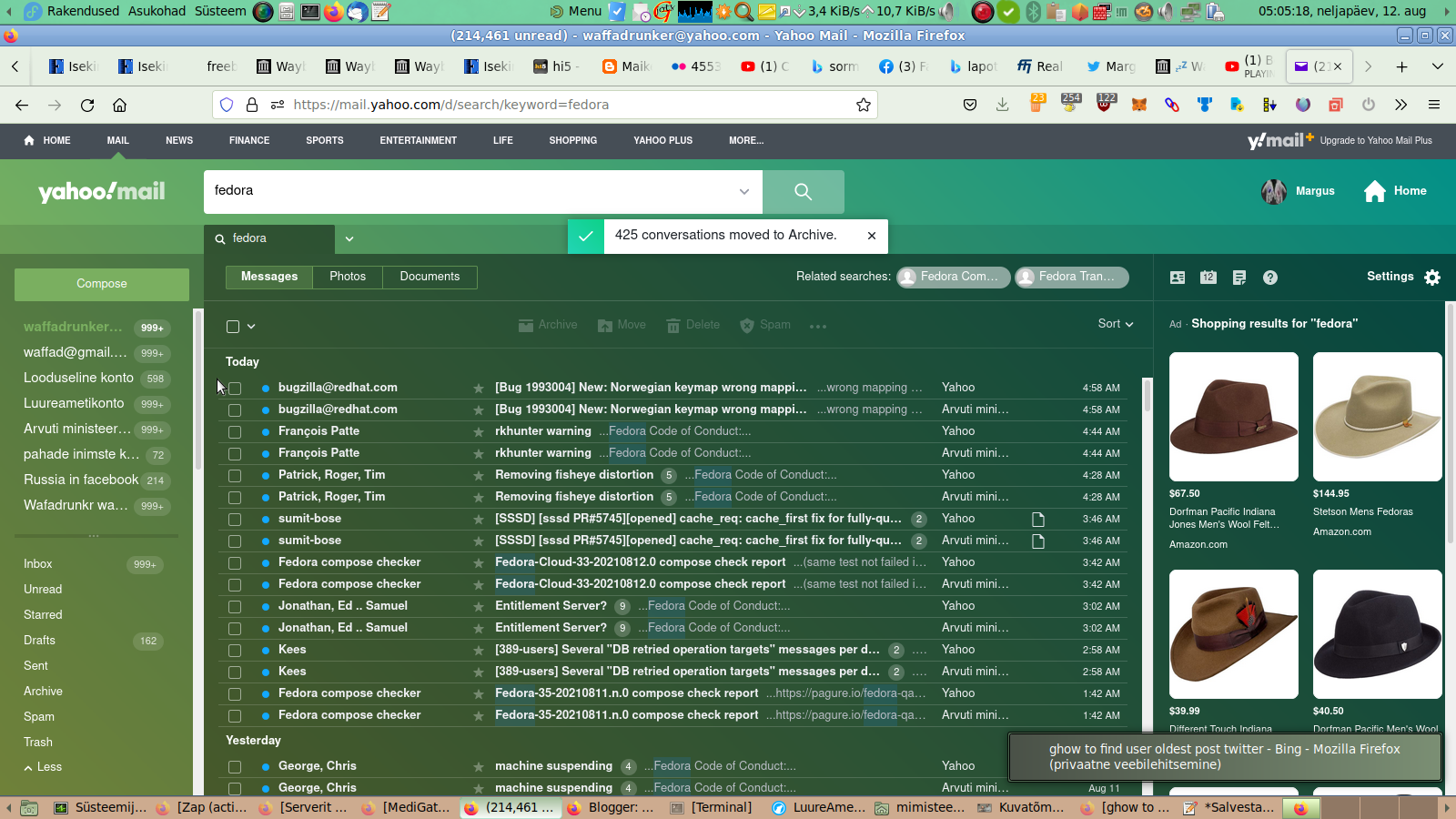Open the Firefox hamburger menu
The image size is (1456, 819).
pos(1434,105)
